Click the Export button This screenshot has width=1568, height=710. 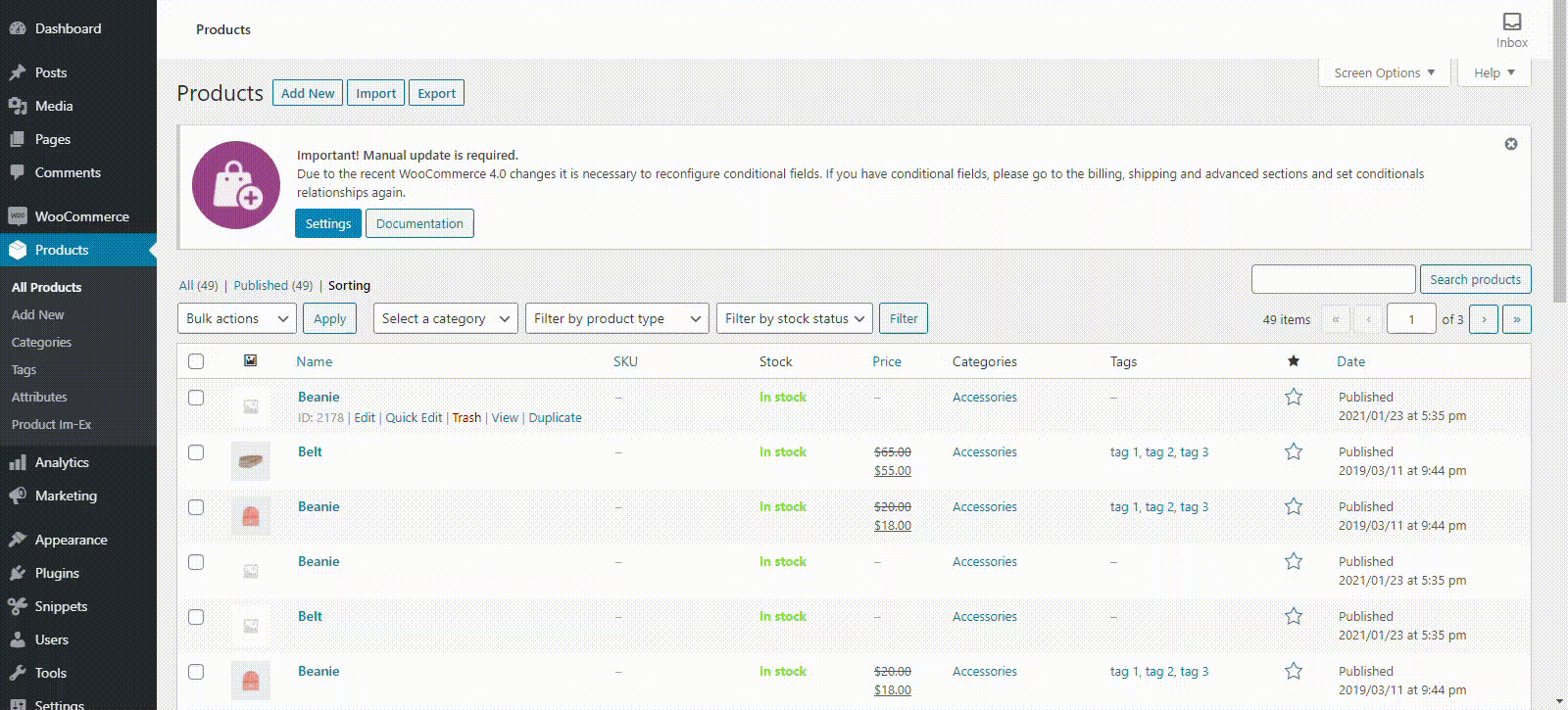436,93
